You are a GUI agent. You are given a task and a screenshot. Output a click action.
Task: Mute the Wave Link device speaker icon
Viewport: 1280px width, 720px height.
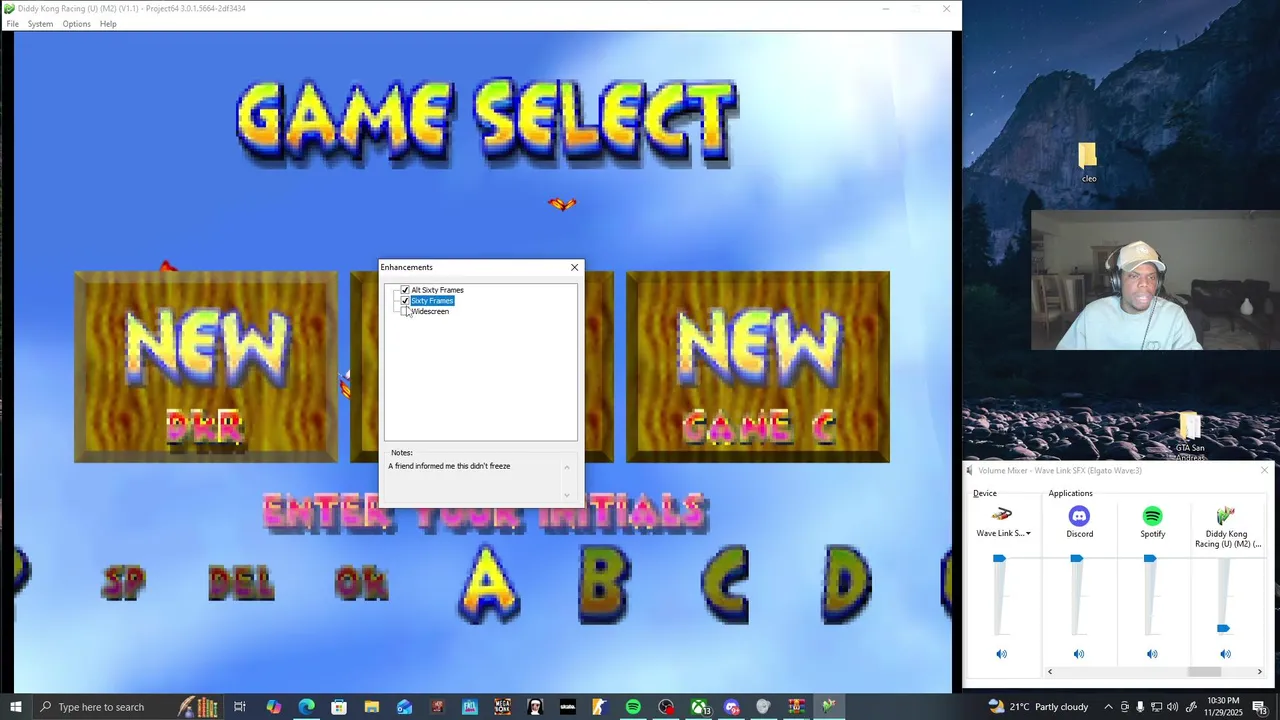[1001, 654]
